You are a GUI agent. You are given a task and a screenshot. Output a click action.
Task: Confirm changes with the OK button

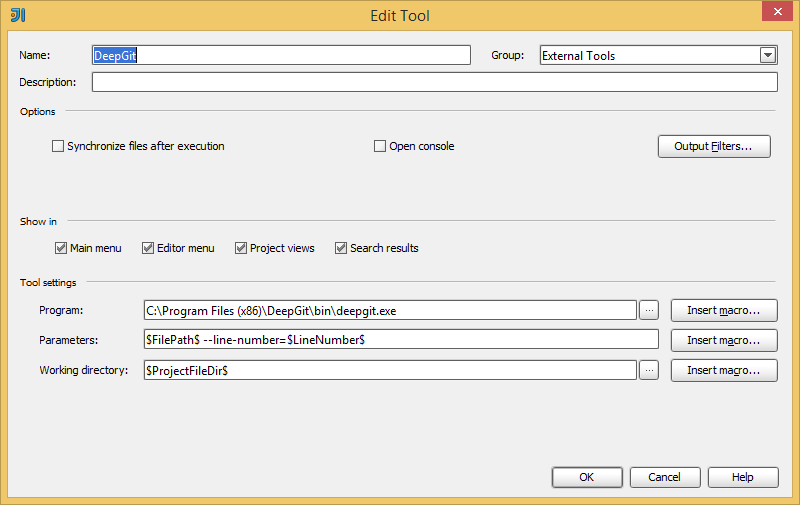587,477
